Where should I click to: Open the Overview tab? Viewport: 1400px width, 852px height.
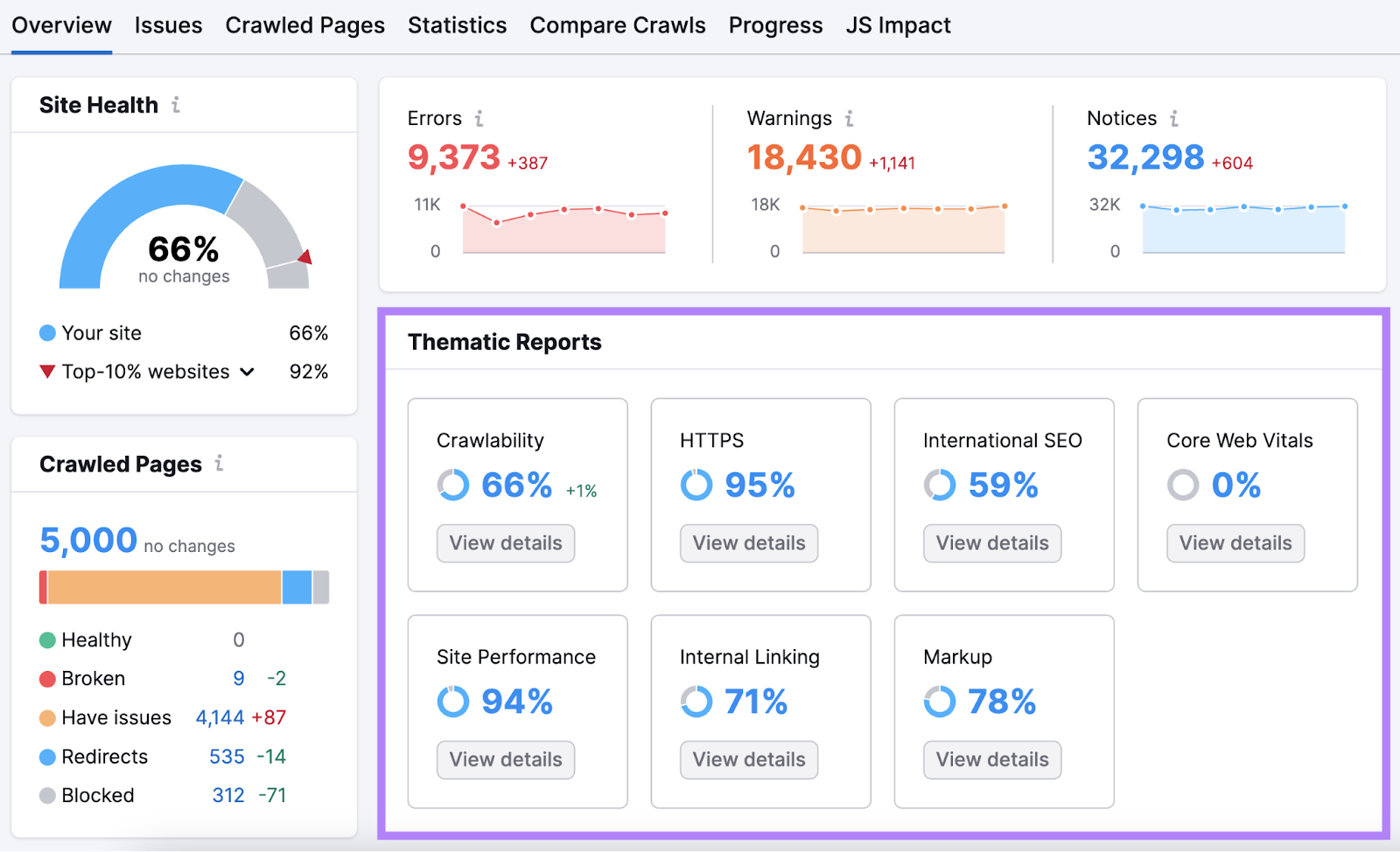click(x=61, y=25)
